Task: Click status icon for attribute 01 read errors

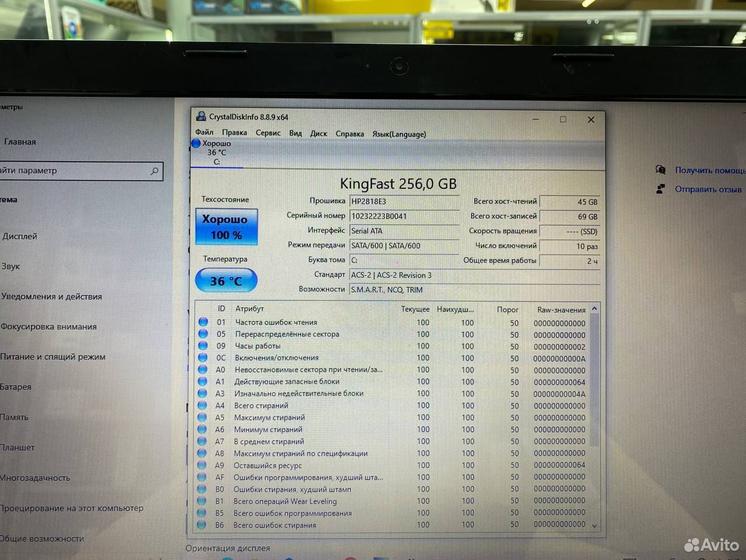Action: (x=204, y=322)
